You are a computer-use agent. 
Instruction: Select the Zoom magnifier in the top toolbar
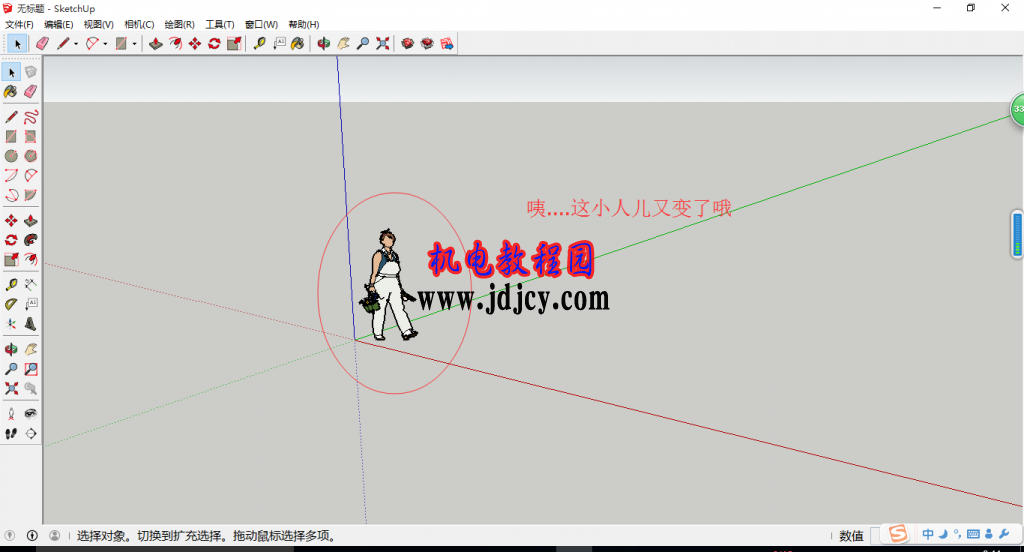[x=362, y=44]
